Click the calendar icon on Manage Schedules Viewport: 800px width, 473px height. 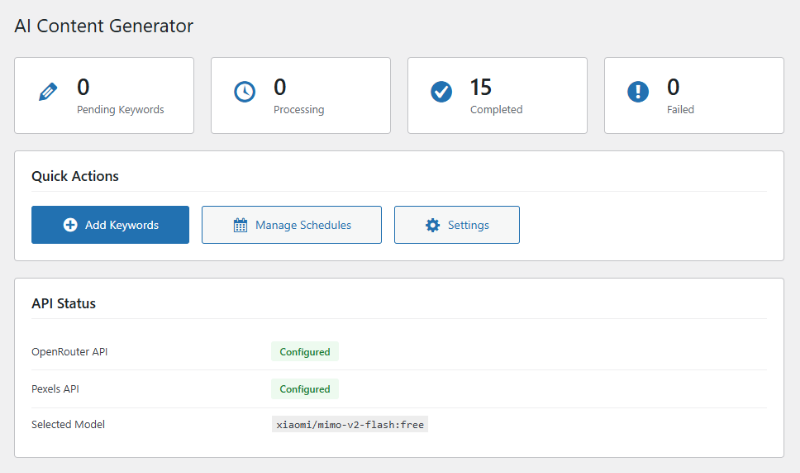pyautogui.click(x=240, y=225)
